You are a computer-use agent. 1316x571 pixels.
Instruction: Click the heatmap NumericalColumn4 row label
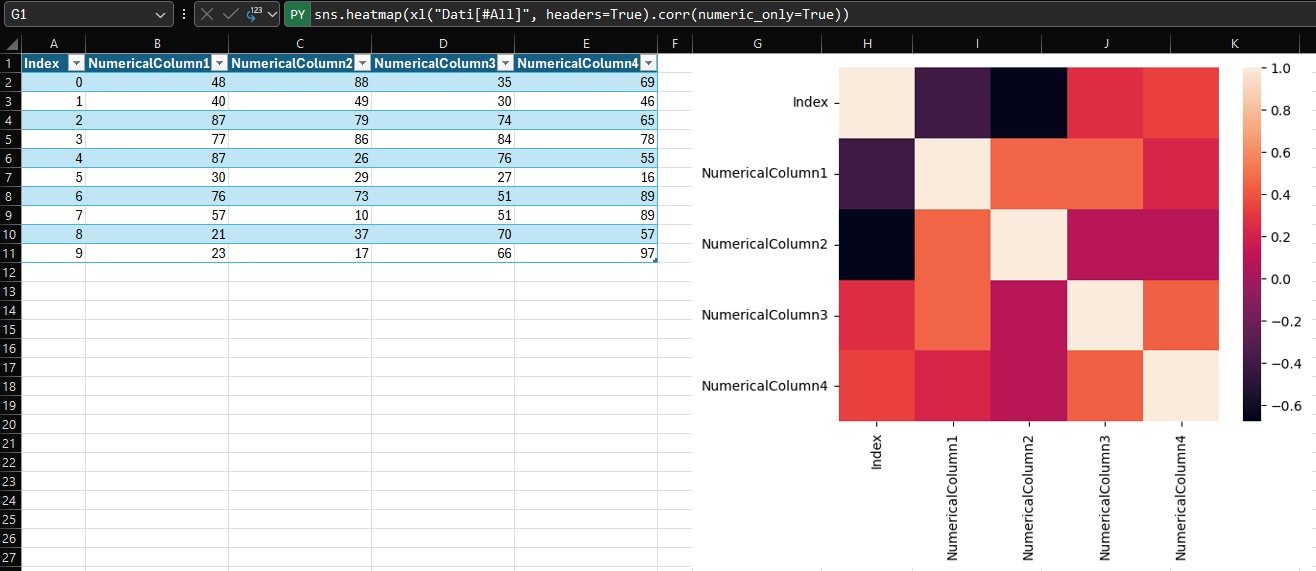765,386
